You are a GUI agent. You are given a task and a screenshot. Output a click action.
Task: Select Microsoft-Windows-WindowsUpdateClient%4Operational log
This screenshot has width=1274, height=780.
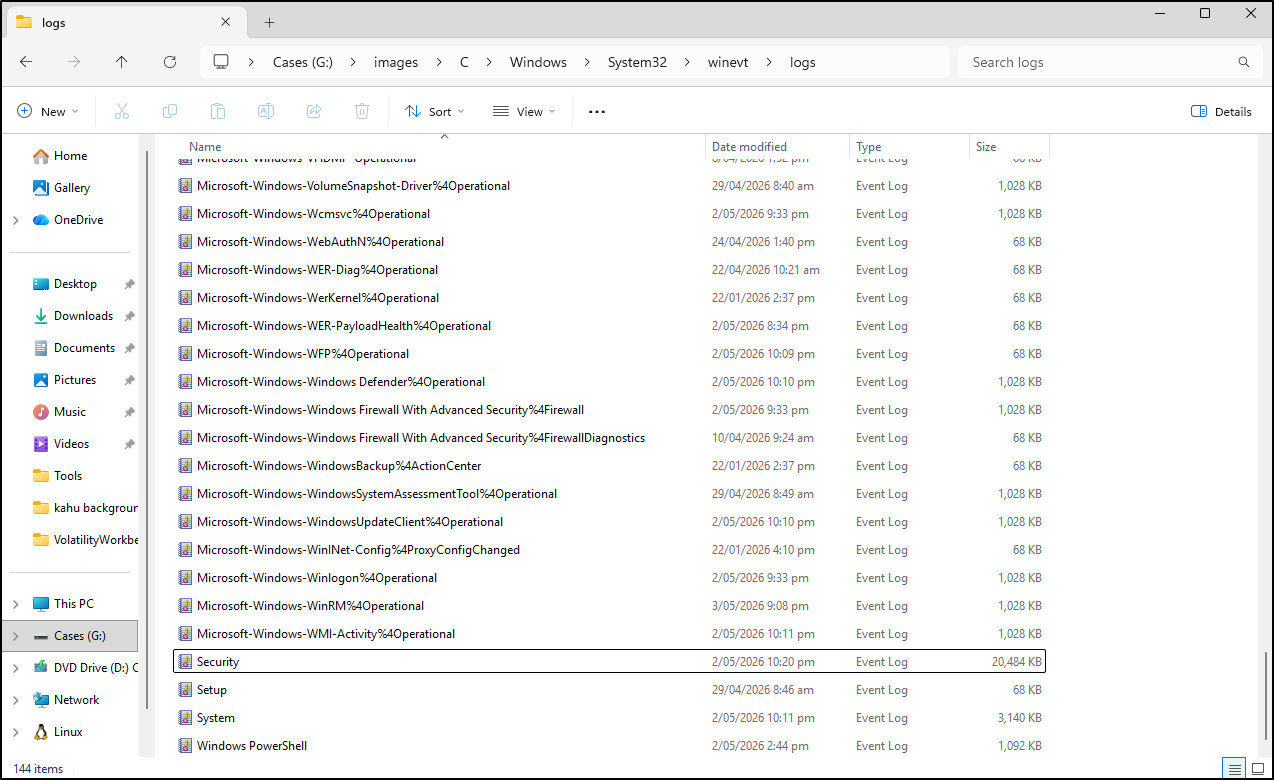(x=609, y=522)
